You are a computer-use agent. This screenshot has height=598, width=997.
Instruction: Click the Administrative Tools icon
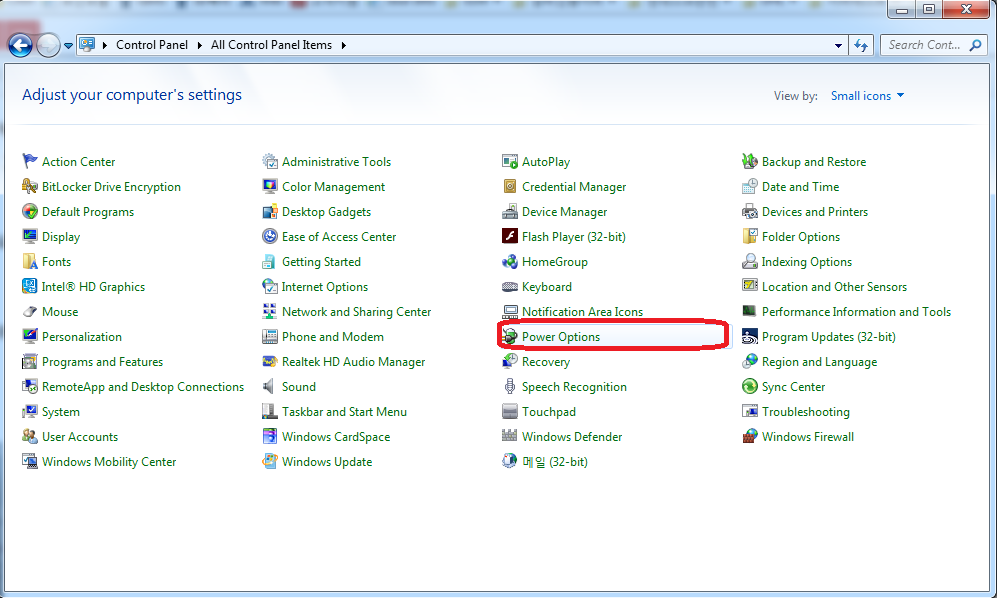click(270, 162)
